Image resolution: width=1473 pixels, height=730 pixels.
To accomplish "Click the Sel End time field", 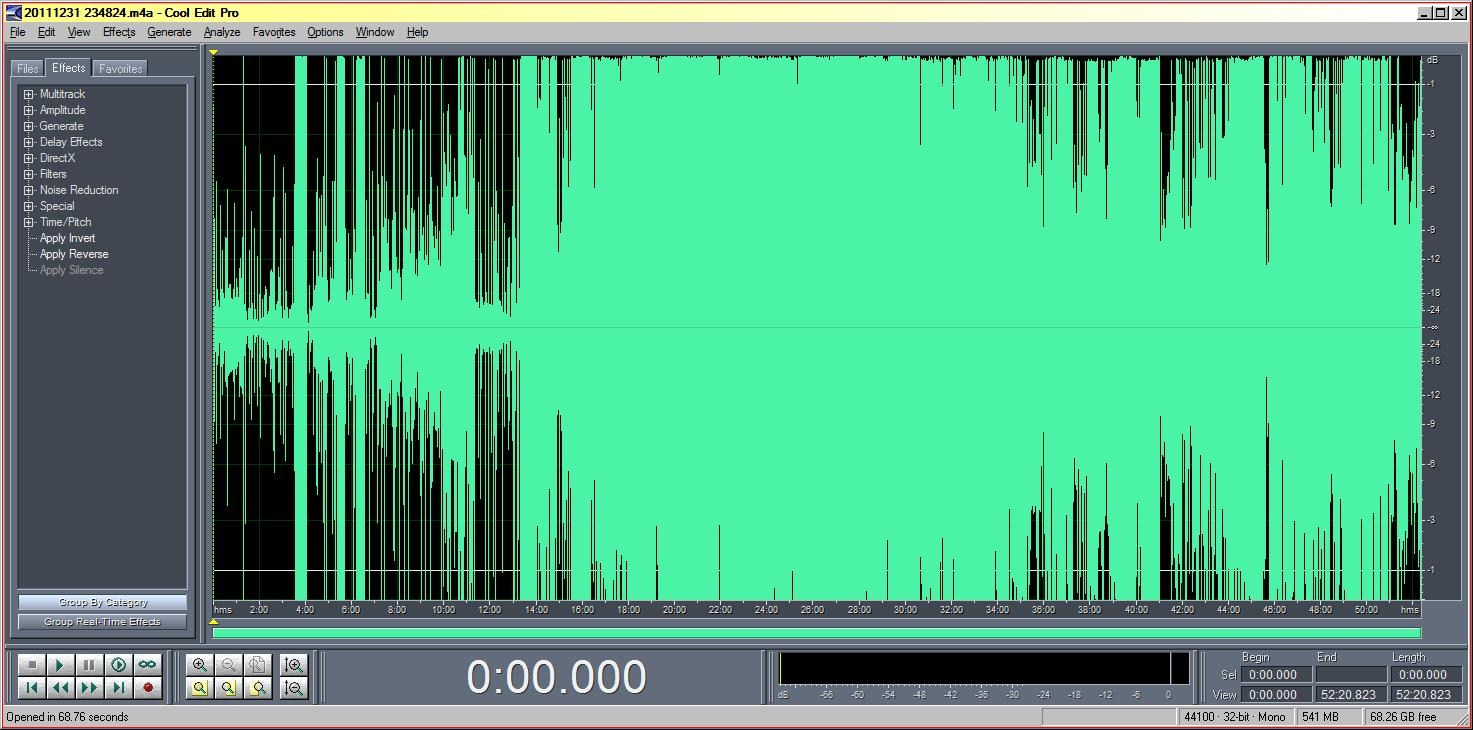I will coord(1351,675).
